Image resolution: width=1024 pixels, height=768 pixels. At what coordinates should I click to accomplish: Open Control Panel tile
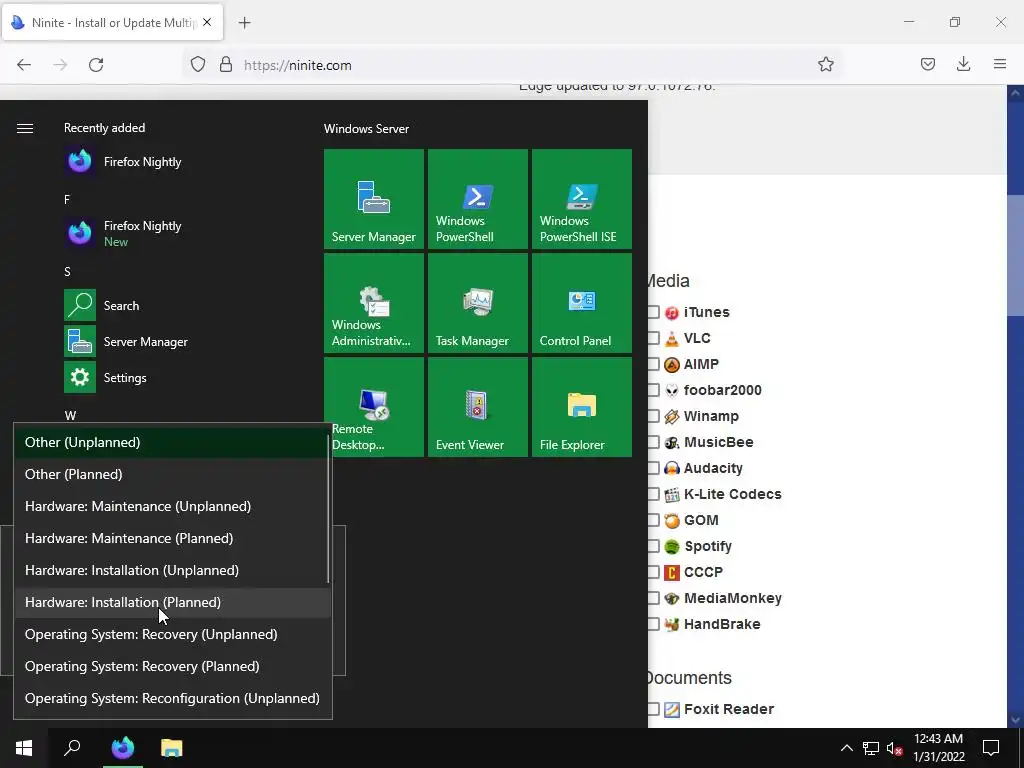click(581, 302)
